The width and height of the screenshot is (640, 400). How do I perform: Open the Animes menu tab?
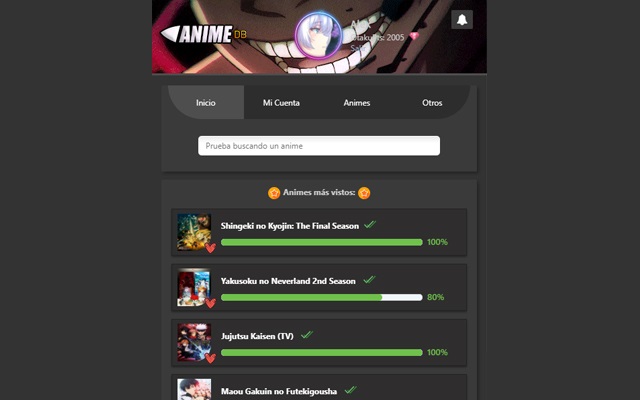pos(357,102)
